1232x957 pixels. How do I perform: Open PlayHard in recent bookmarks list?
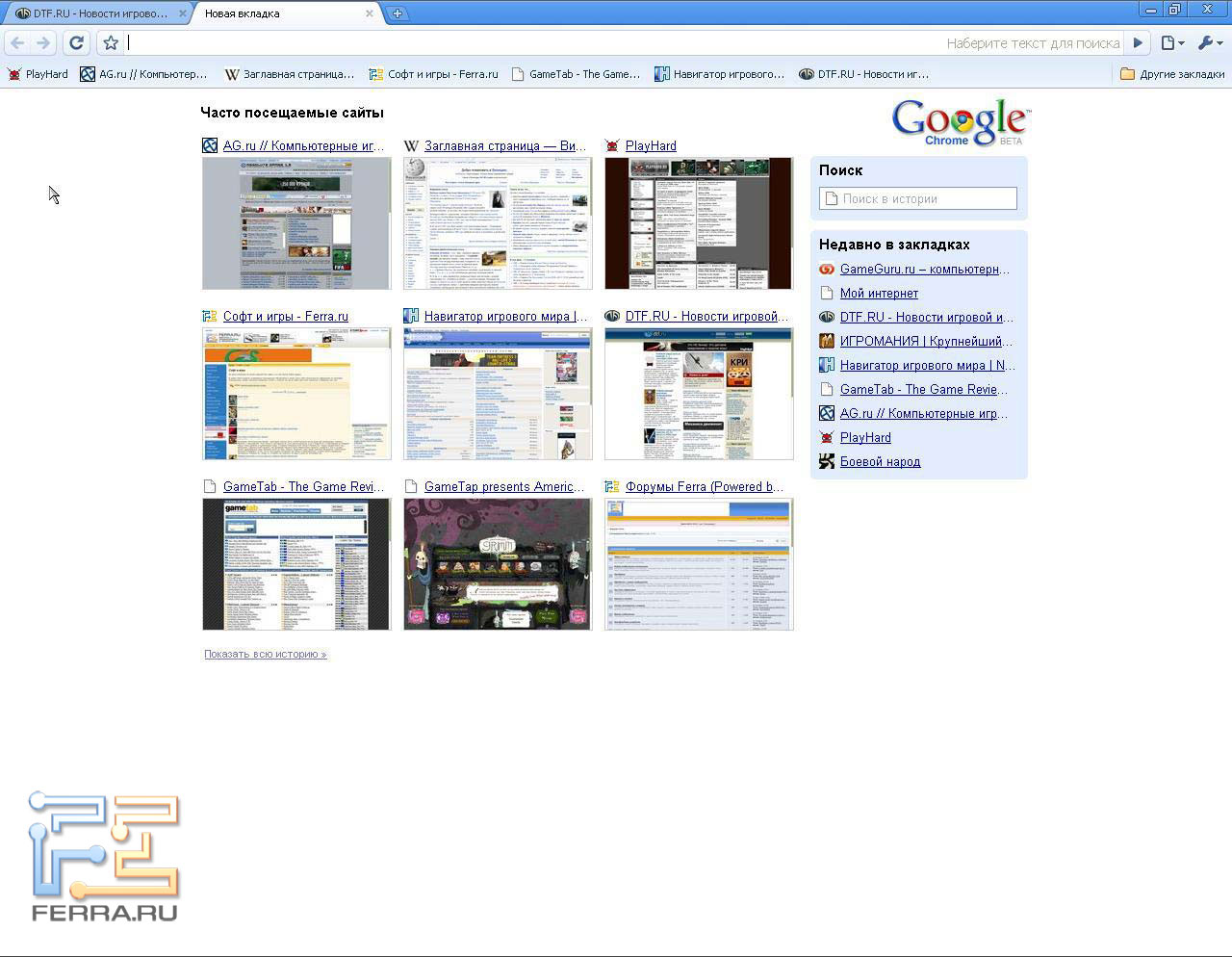point(865,437)
